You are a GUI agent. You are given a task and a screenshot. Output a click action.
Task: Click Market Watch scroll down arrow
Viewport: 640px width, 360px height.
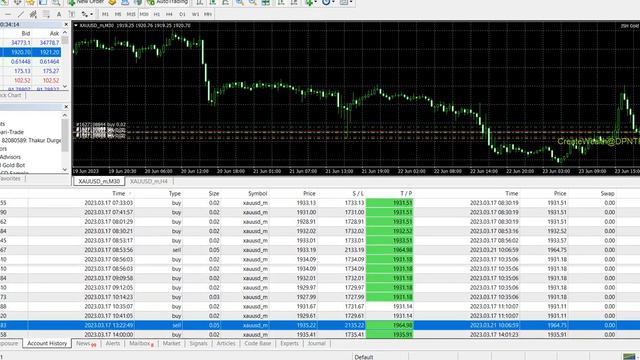65,87
